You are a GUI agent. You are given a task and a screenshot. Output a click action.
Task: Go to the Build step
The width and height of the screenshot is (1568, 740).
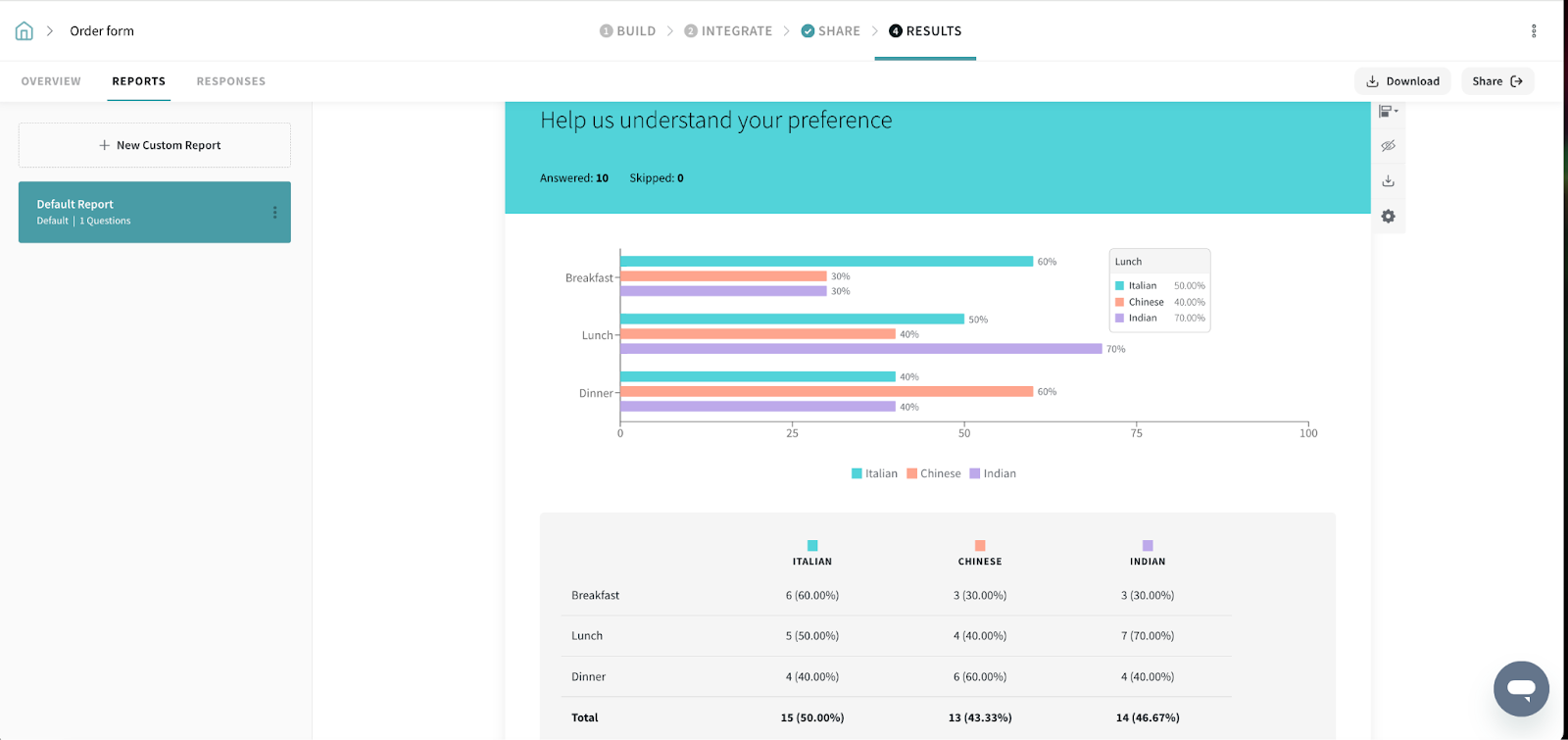click(x=627, y=31)
